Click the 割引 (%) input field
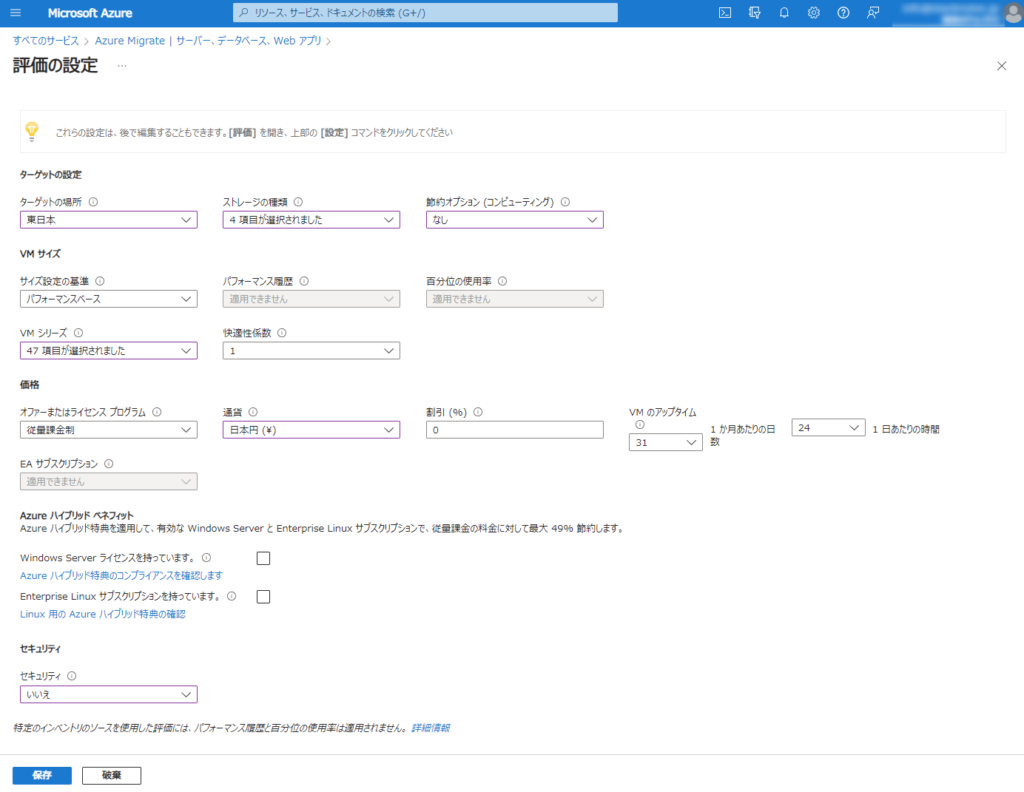Screen dimensions: 1024x792 tap(515, 430)
